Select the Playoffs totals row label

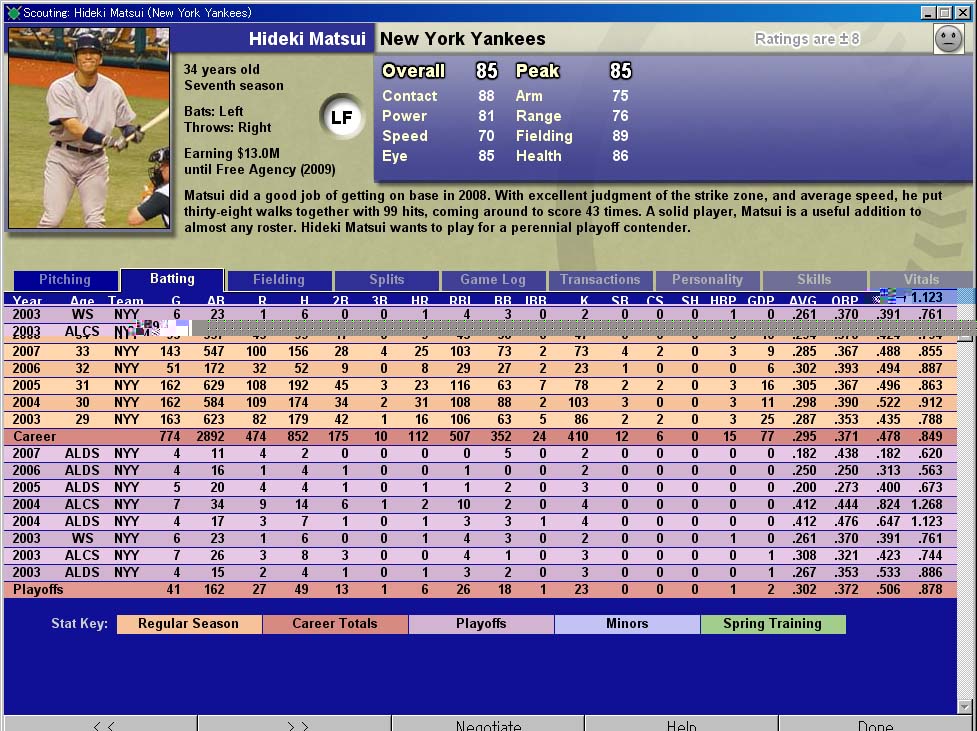tap(38, 590)
